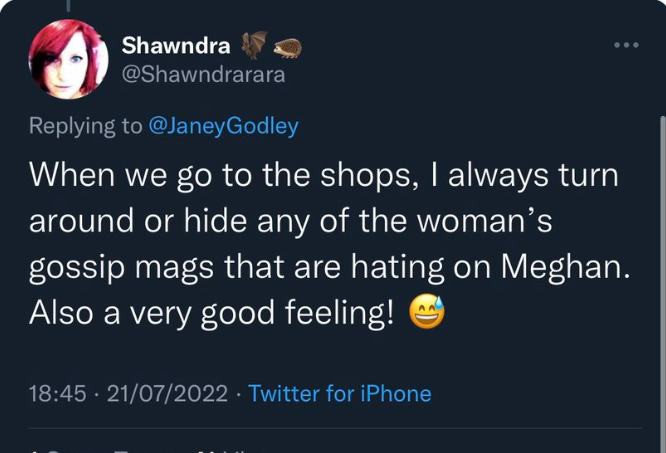Click the bat emoji beside Shawndra
Screen dimensions: 666x453
(254, 45)
